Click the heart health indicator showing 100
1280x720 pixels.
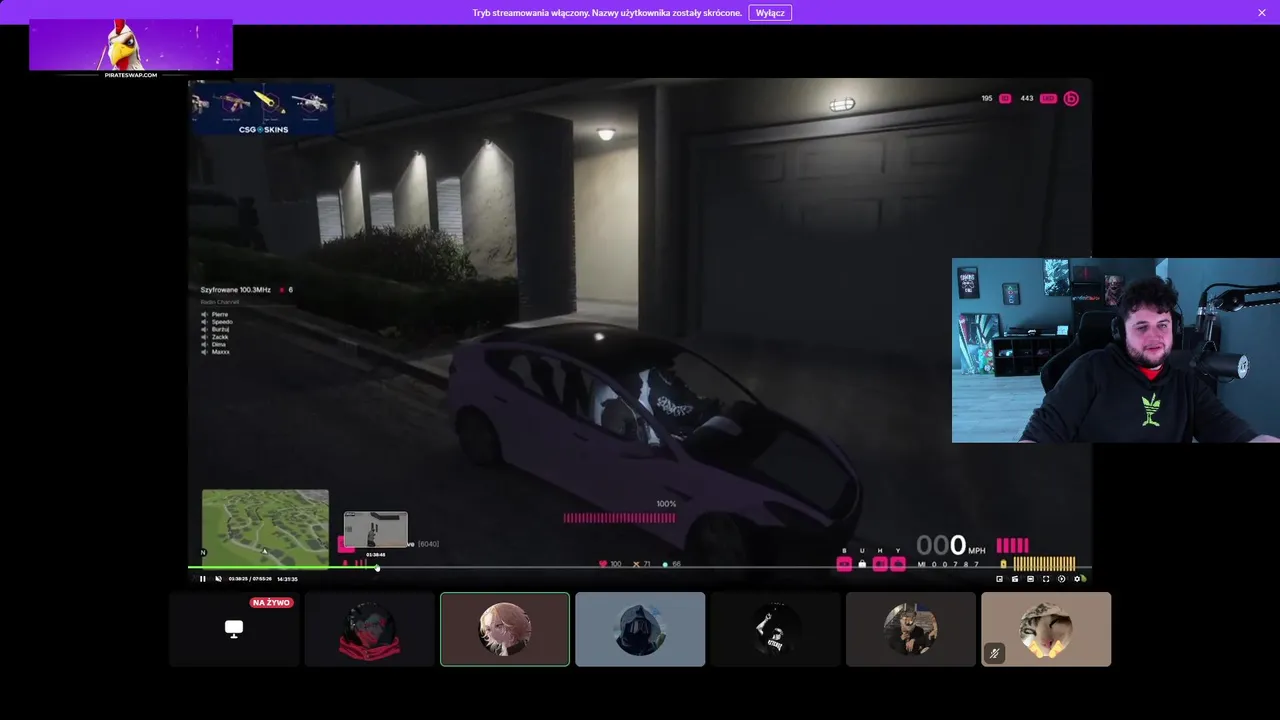coord(610,564)
